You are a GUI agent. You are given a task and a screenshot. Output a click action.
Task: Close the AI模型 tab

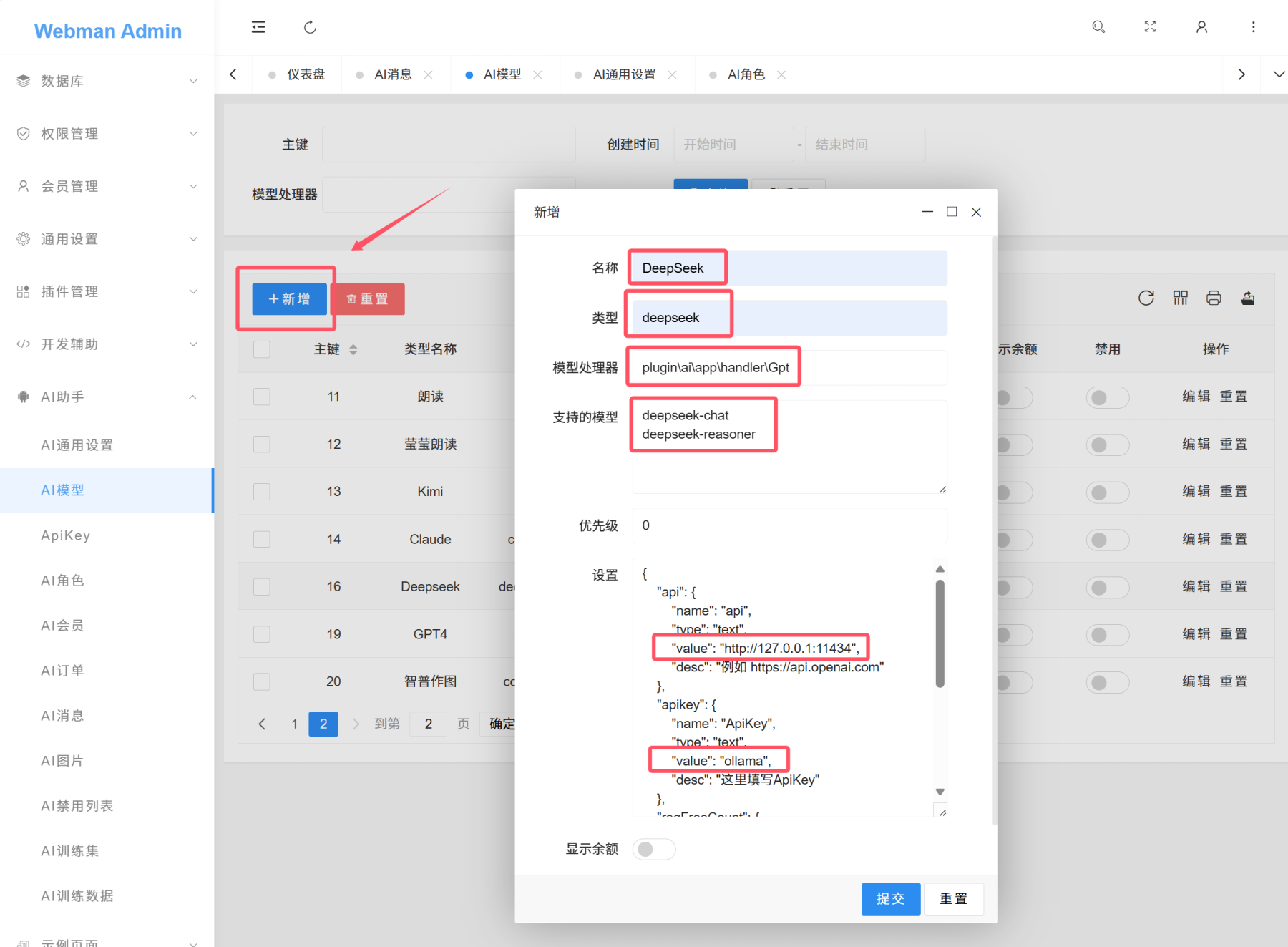tap(537, 74)
